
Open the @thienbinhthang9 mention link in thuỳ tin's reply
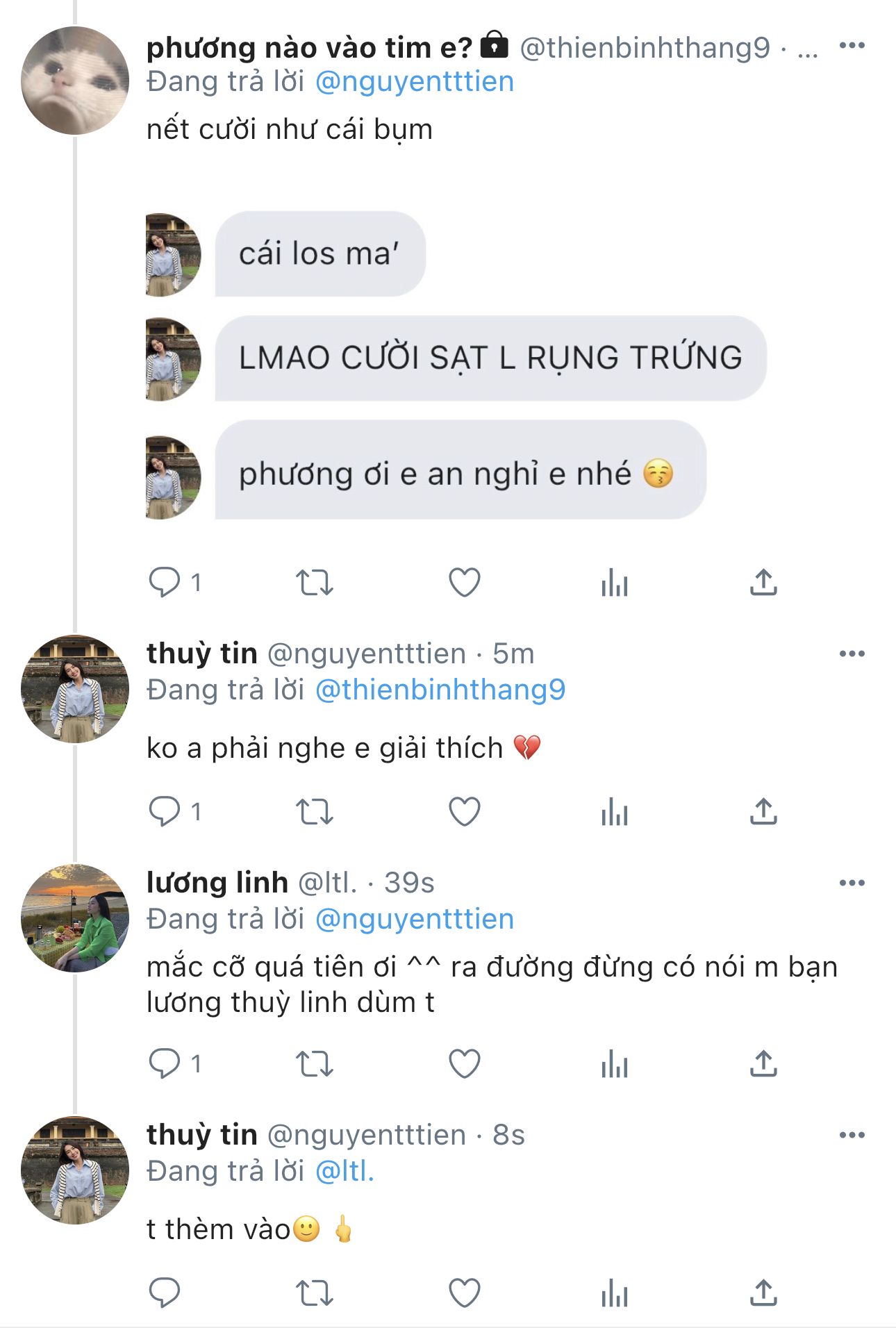pyautogui.click(x=440, y=690)
